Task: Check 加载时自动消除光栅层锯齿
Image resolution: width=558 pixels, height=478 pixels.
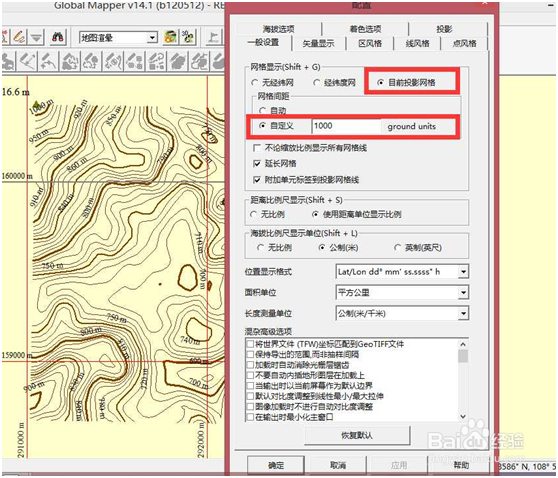Action: coord(250,365)
